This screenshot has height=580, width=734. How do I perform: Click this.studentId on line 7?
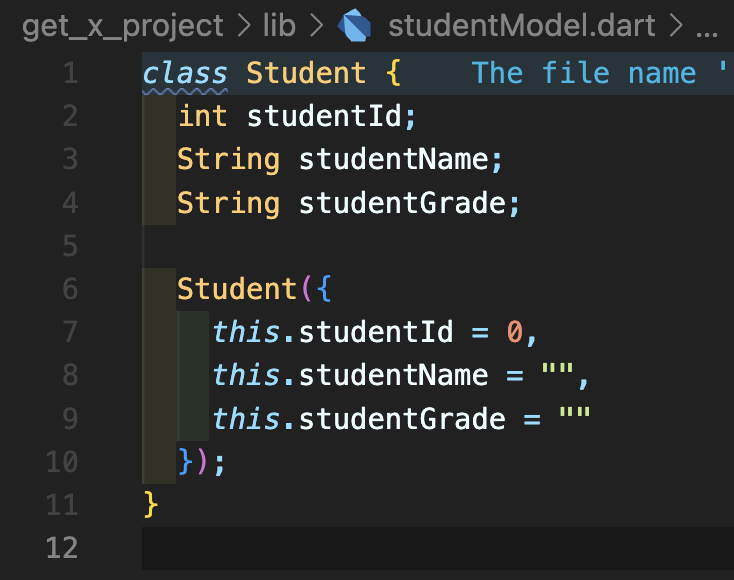(x=333, y=332)
